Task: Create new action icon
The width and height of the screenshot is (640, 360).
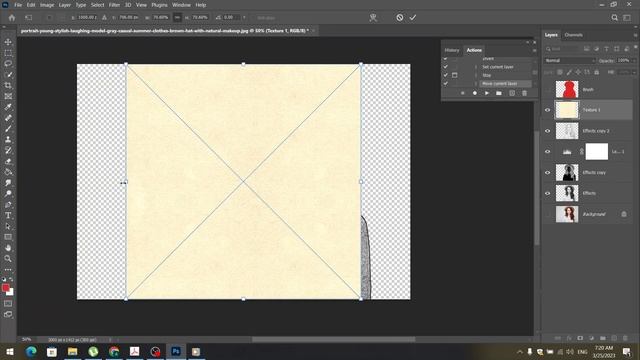Action: click(512, 93)
